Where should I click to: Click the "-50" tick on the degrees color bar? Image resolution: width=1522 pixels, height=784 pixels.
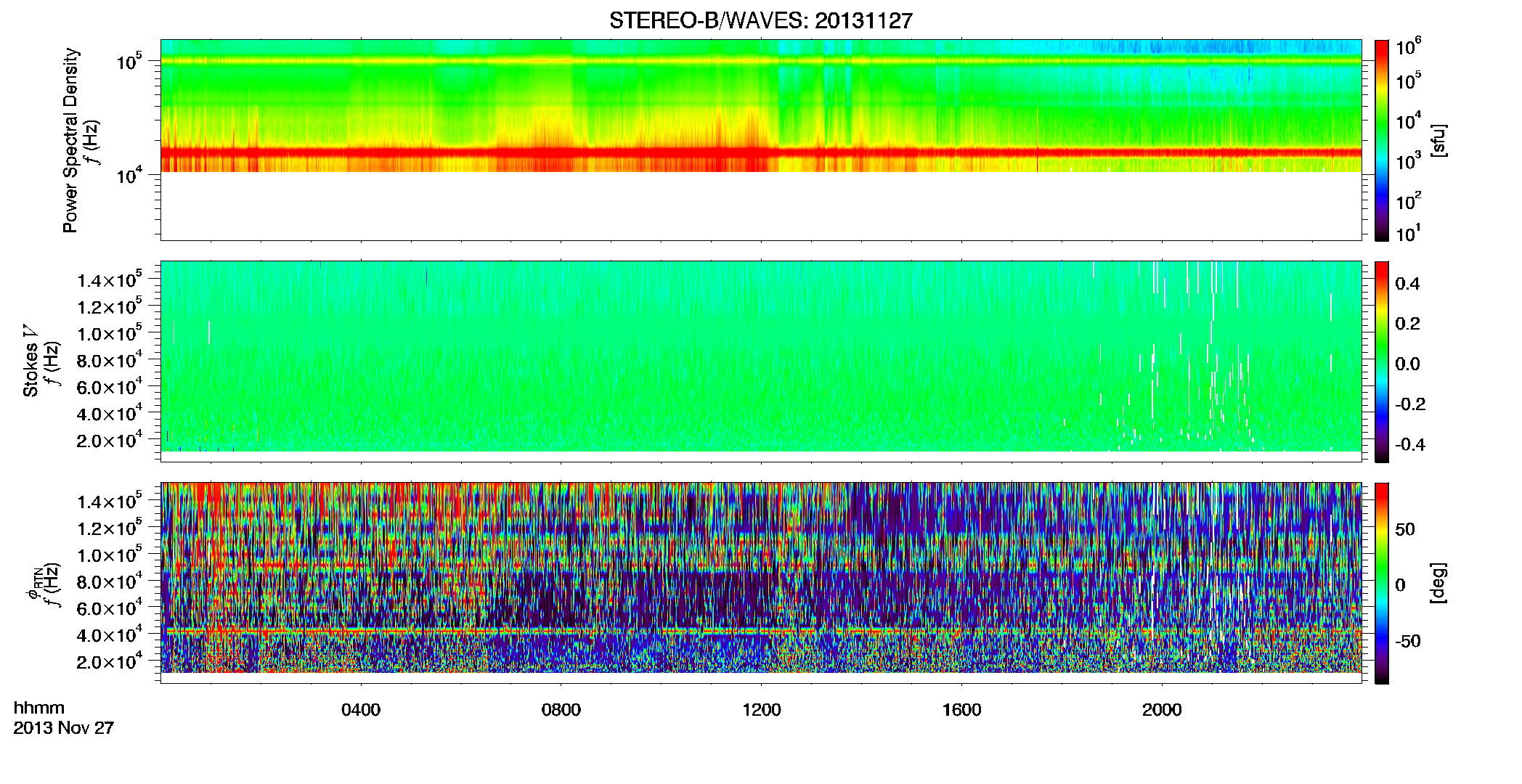[x=1407, y=641]
